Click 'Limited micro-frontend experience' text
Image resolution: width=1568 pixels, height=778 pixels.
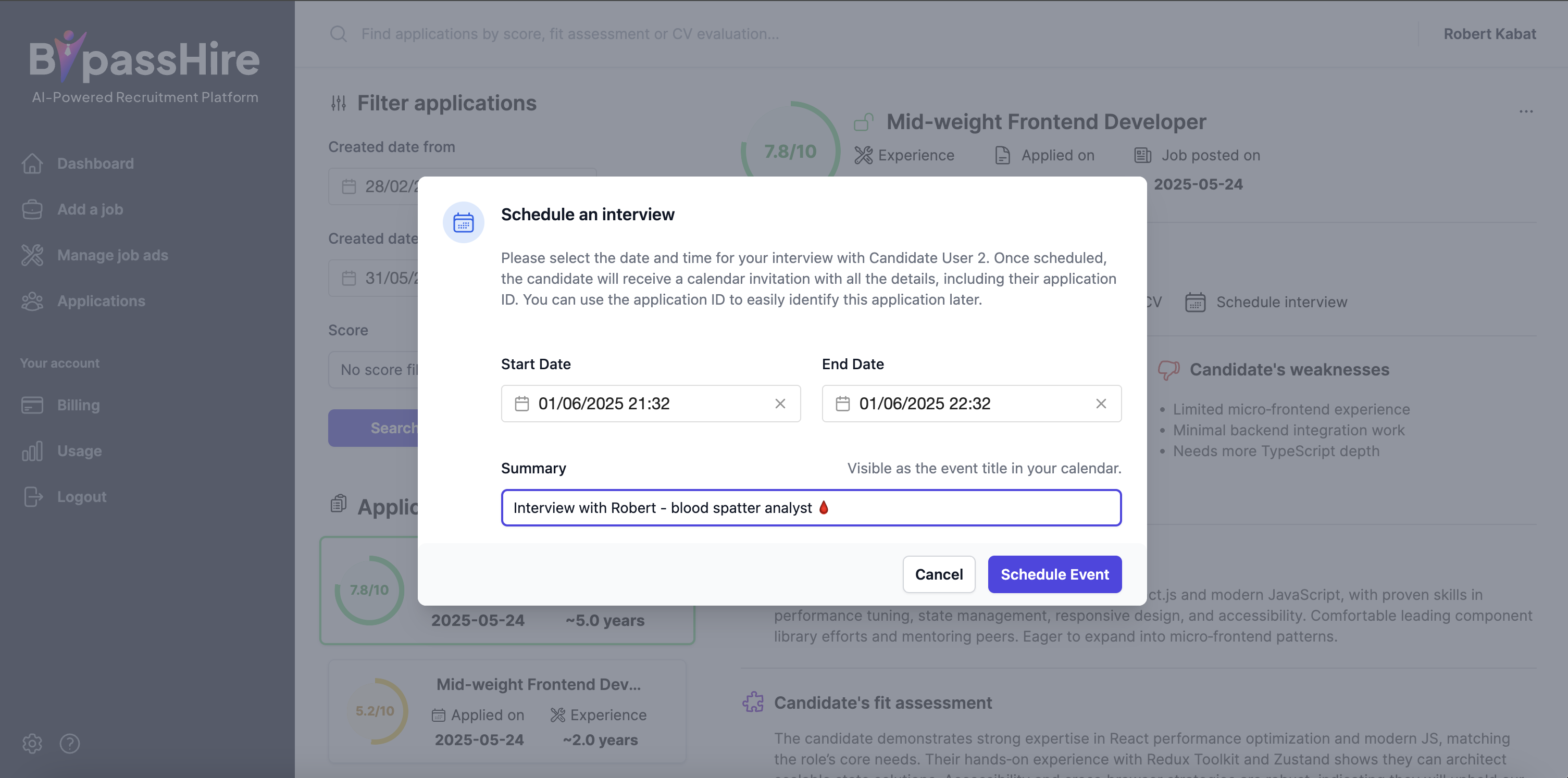pos(1291,409)
